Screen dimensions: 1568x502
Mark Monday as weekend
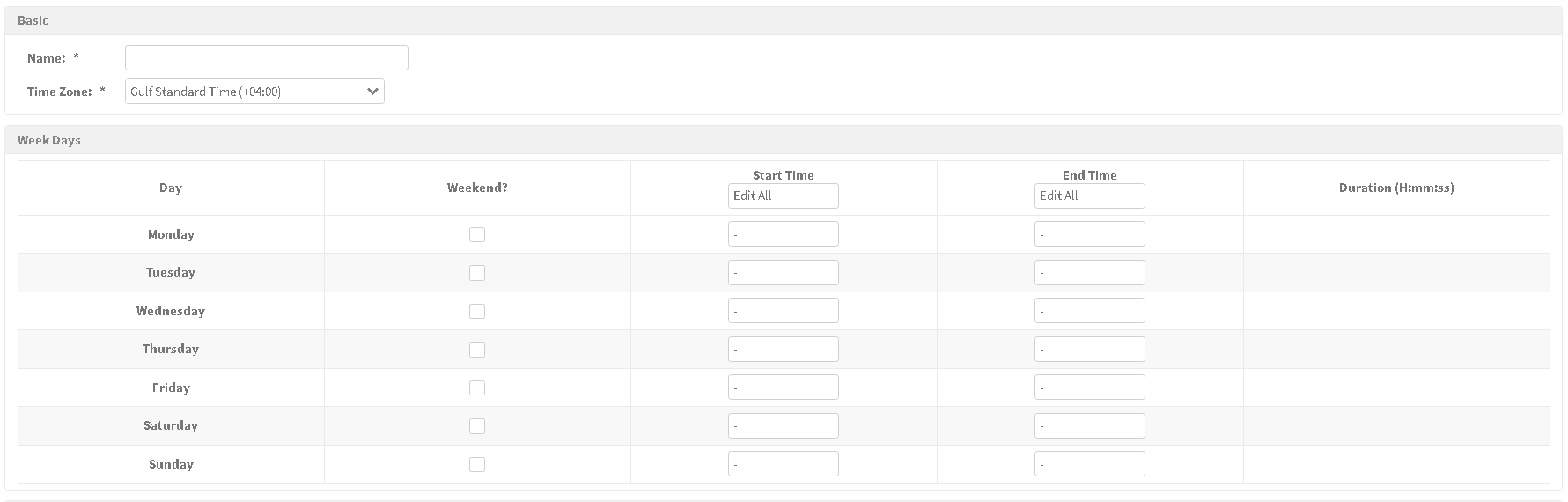click(477, 234)
